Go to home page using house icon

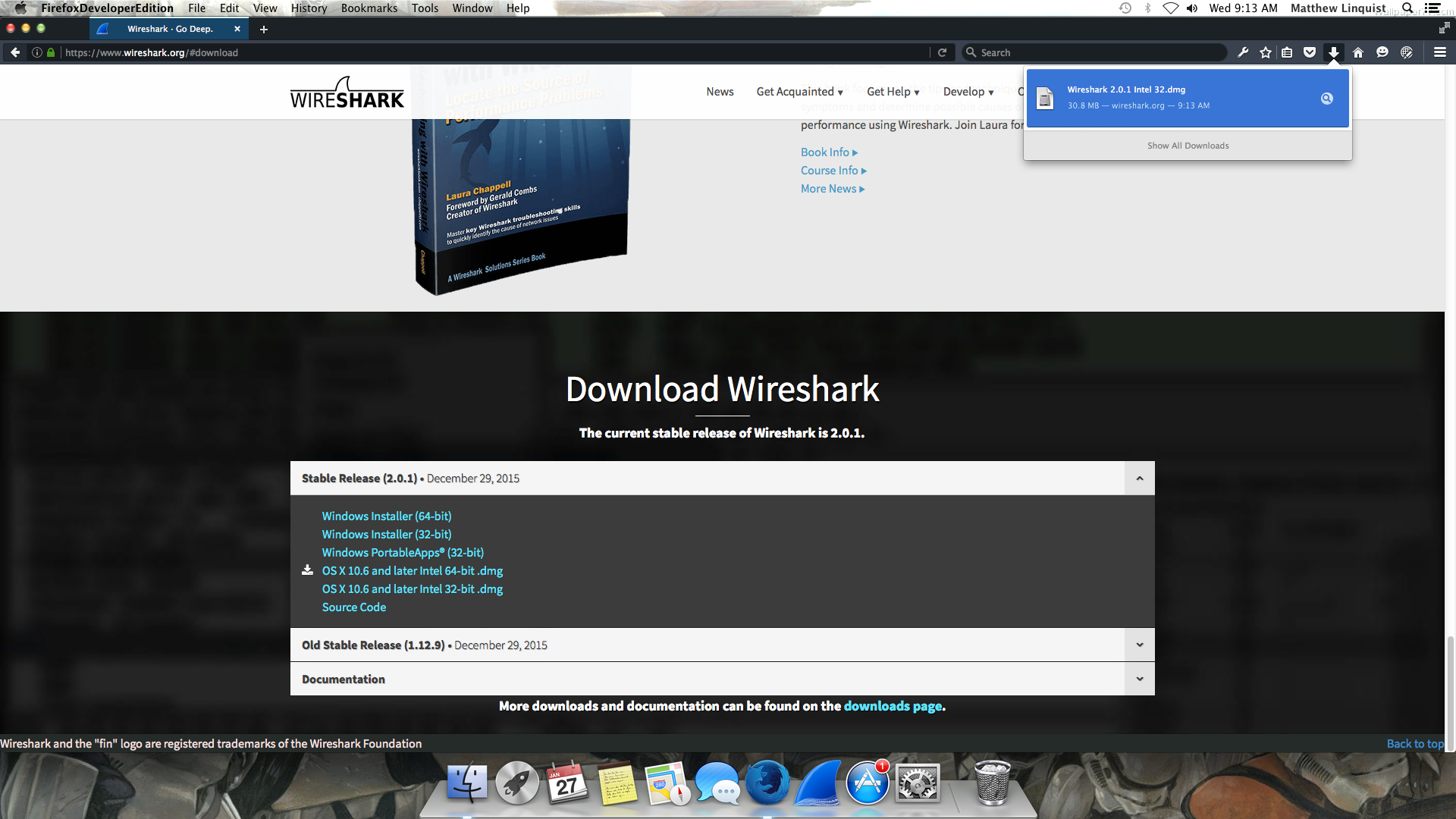pyautogui.click(x=1358, y=52)
